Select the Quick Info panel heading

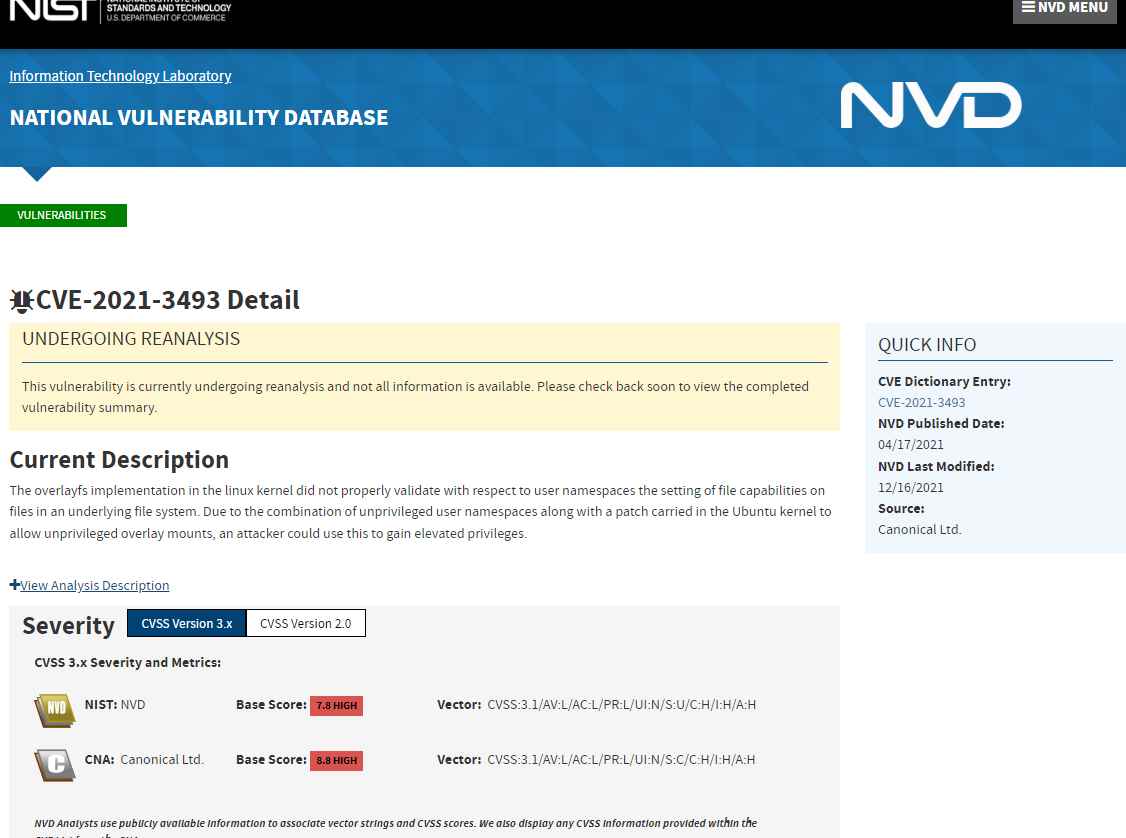(x=927, y=344)
